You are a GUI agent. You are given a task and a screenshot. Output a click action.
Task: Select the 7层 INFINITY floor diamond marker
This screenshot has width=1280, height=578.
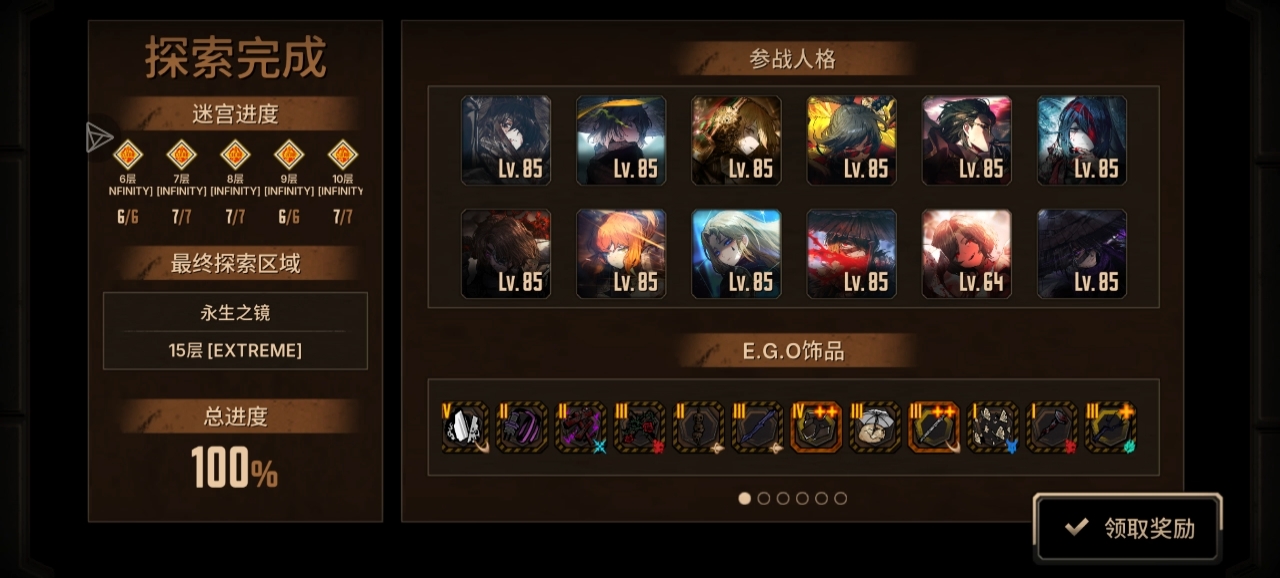coord(182,154)
